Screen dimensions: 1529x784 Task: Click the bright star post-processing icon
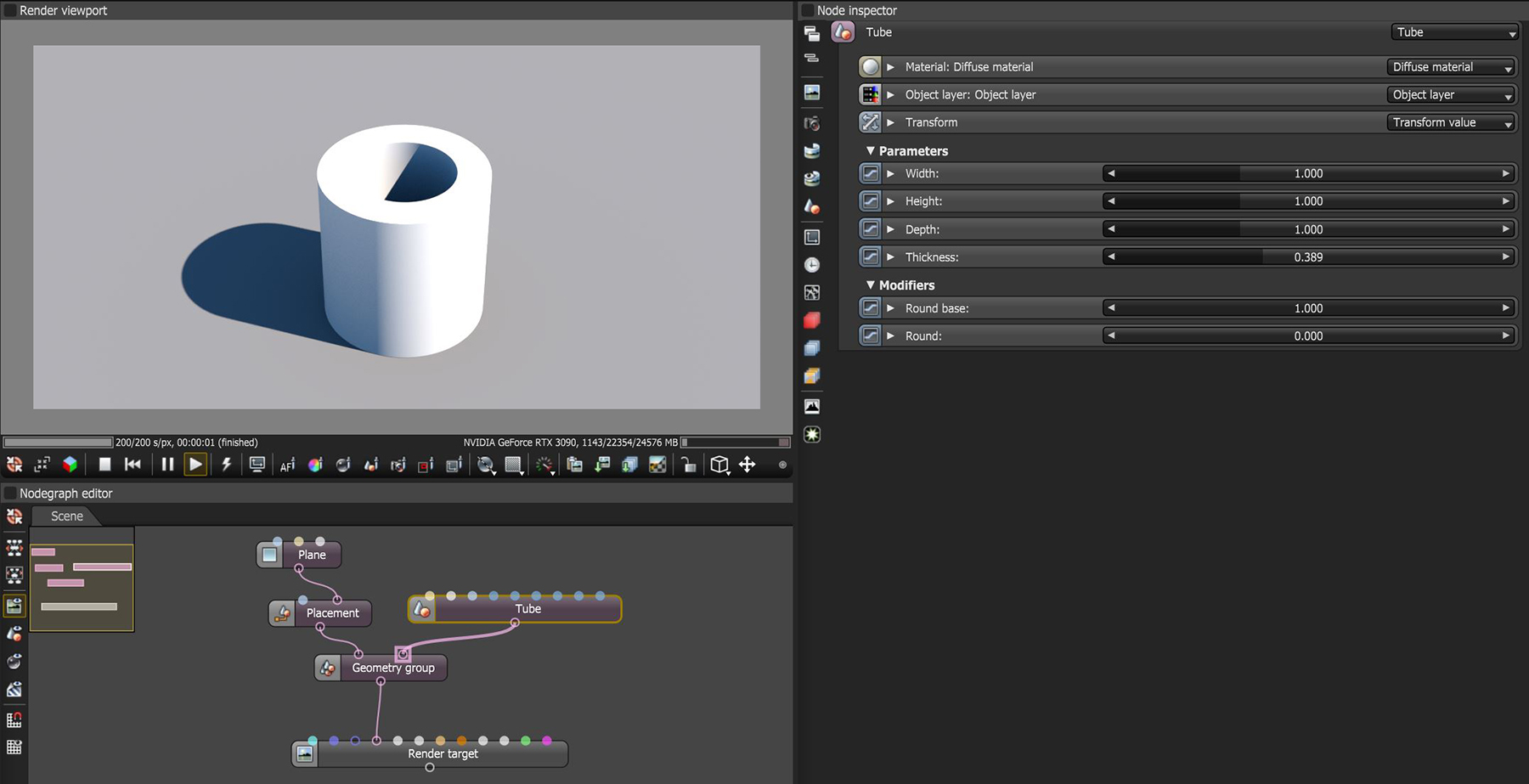point(812,435)
